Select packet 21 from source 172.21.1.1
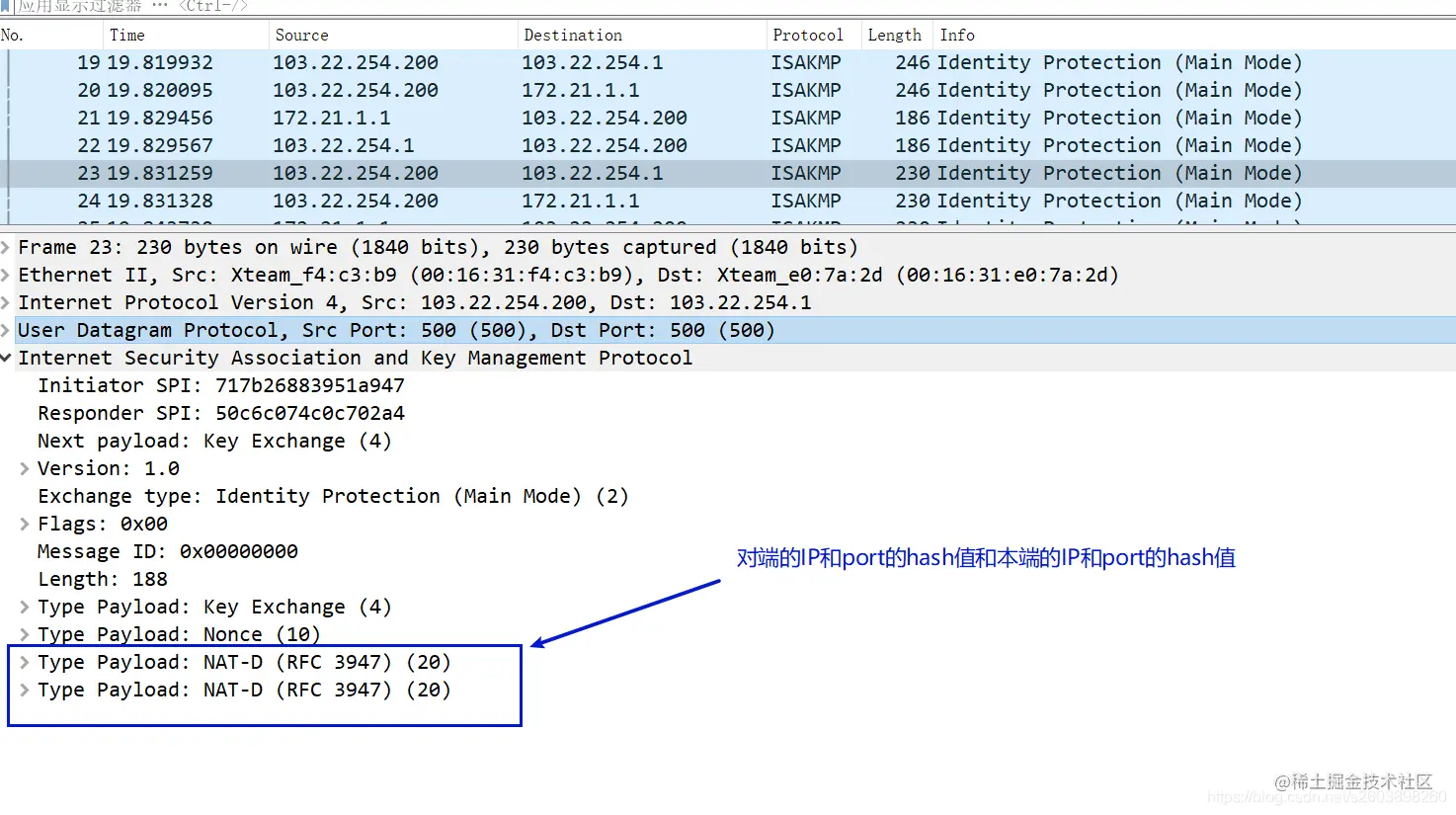Viewport: 1456px width, 815px height. [x=728, y=118]
